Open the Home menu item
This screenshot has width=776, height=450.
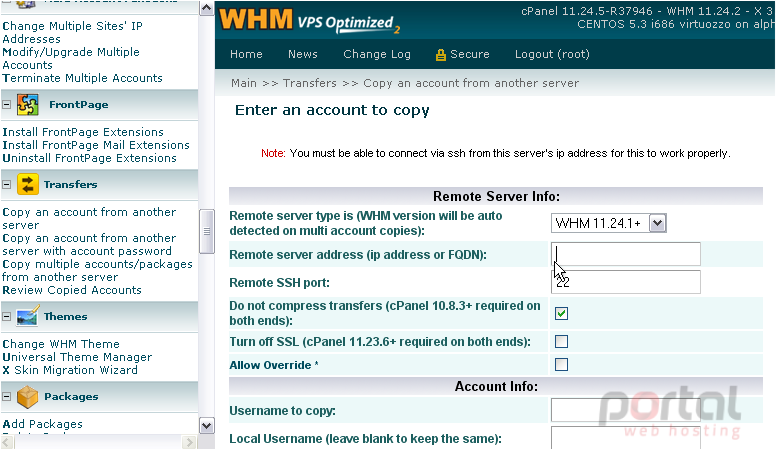(246, 54)
